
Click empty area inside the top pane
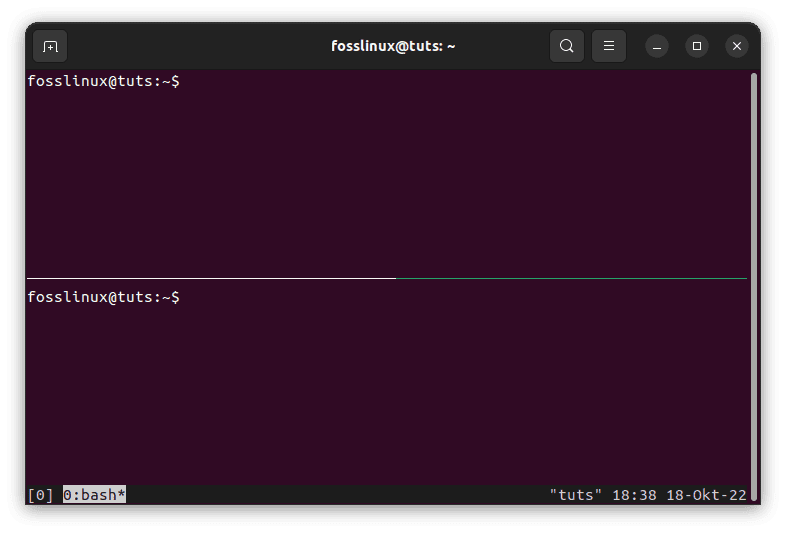coord(390,180)
